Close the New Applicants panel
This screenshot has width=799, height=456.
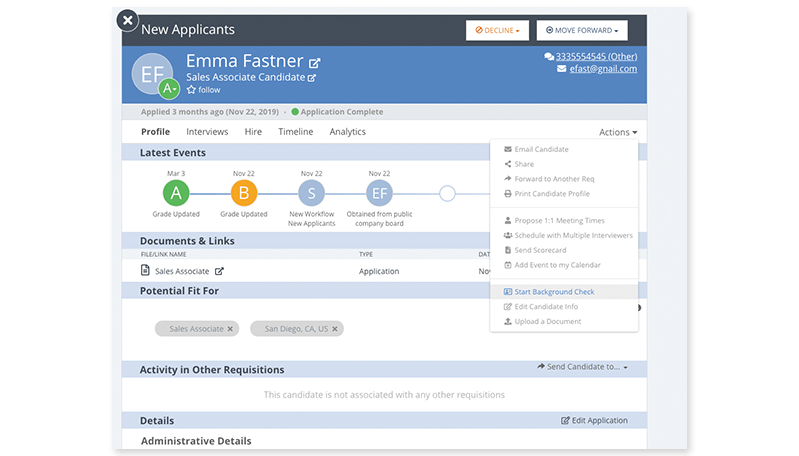click(127, 20)
